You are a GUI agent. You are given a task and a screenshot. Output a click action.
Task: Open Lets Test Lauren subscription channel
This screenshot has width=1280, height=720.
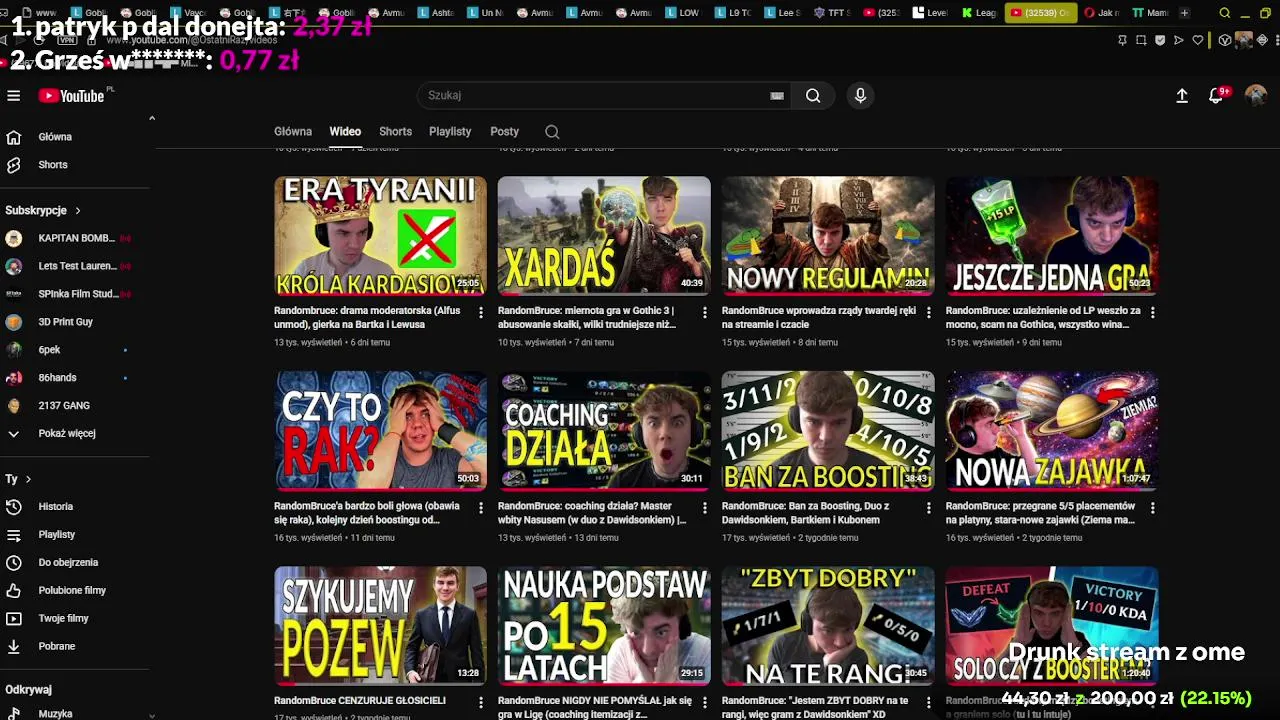pos(77,267)
